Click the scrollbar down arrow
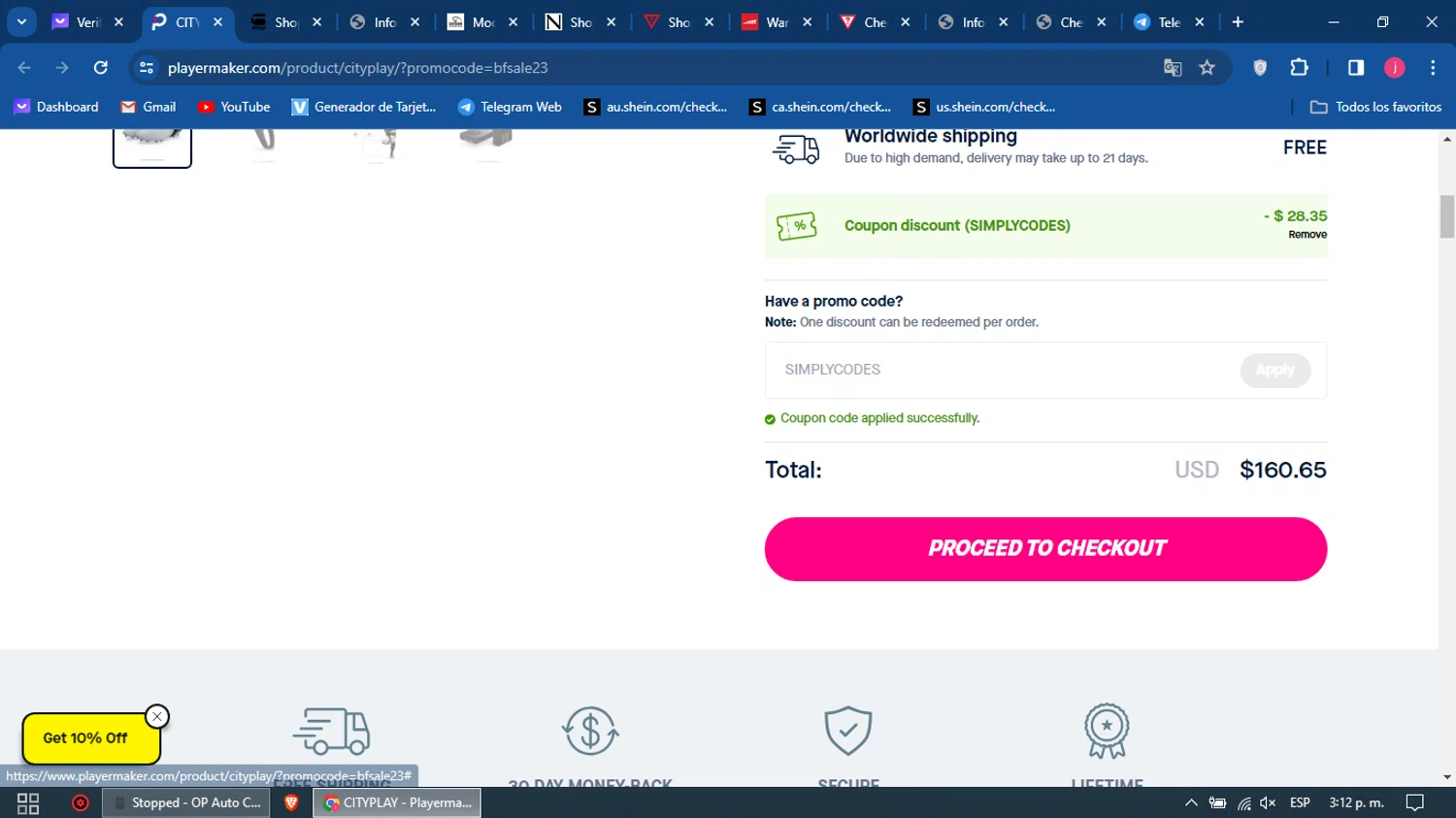Viewport: 1456px width, 818px height. [1446, 777]
